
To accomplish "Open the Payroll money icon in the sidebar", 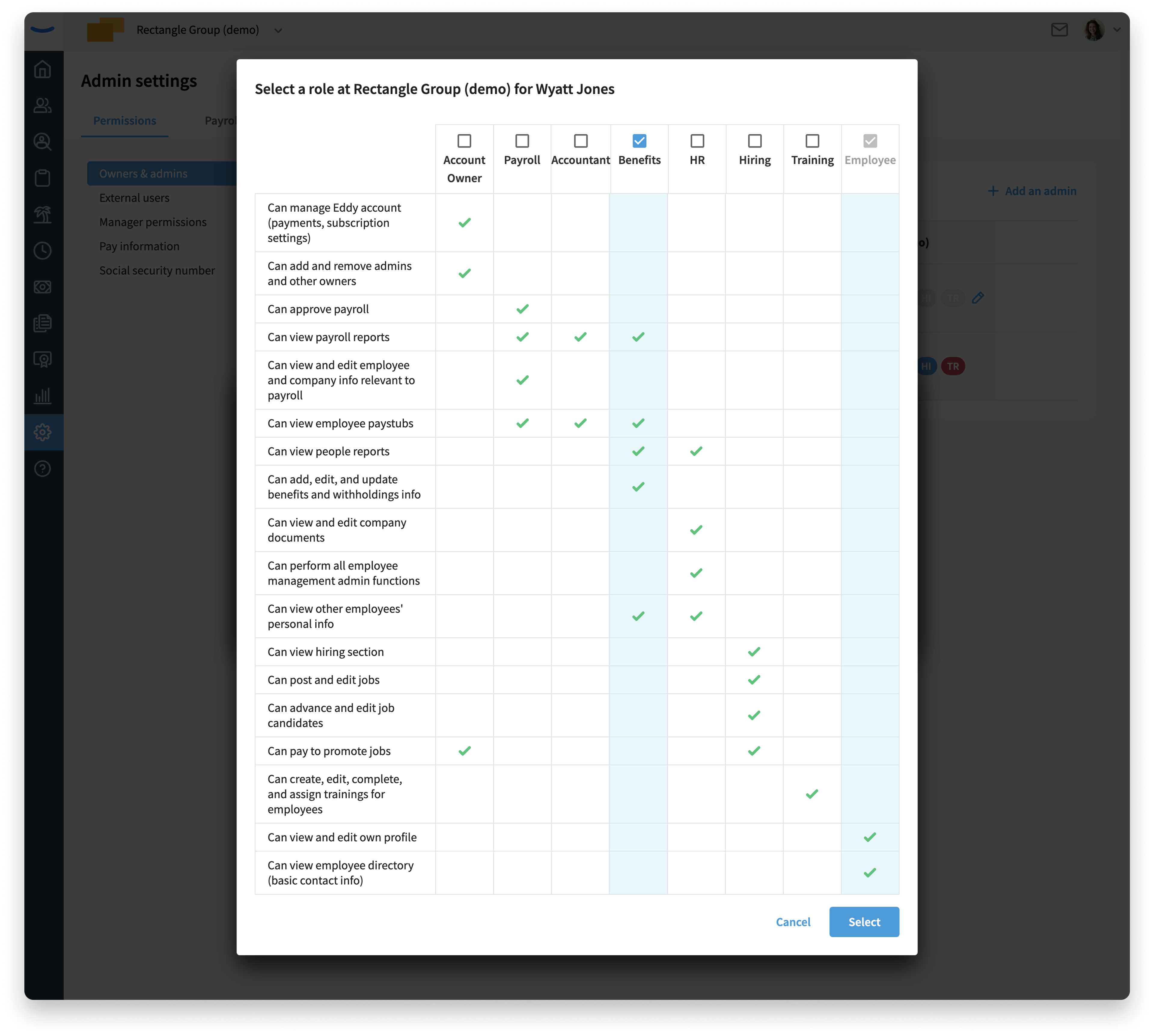I will click(43, 287).
